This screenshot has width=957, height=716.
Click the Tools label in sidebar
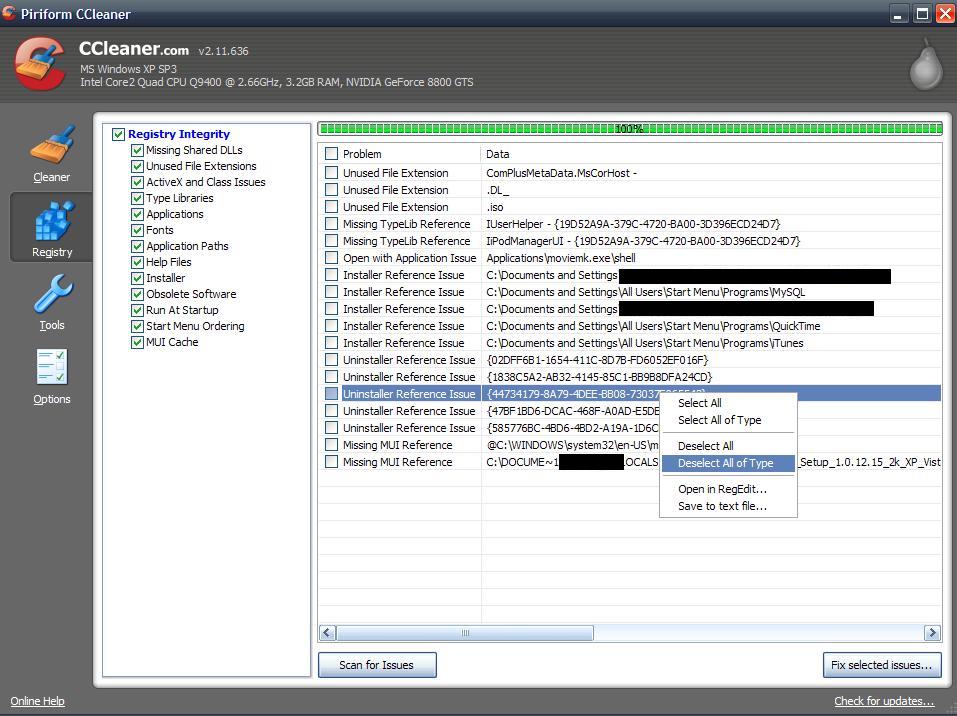52,325
